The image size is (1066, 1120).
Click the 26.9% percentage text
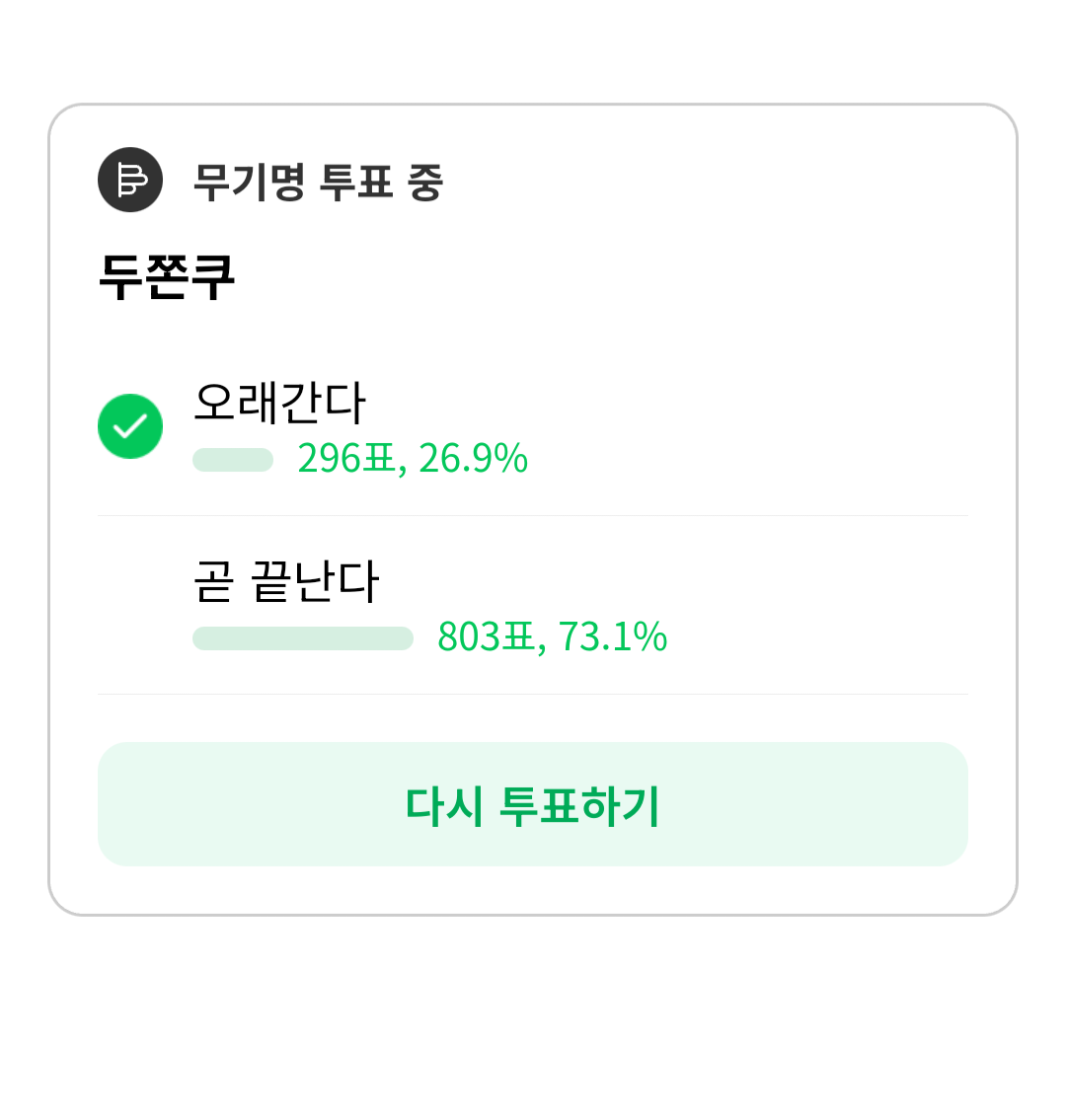474,459
